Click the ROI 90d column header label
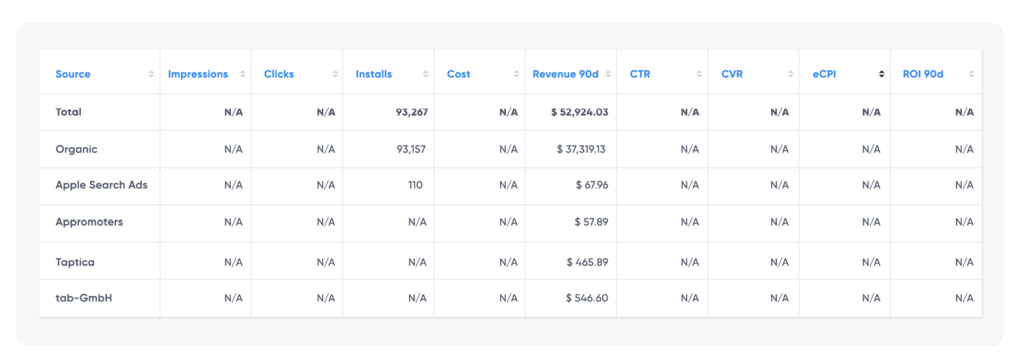The height and width of the screenshot is (362, 1024). click(923, 74)
